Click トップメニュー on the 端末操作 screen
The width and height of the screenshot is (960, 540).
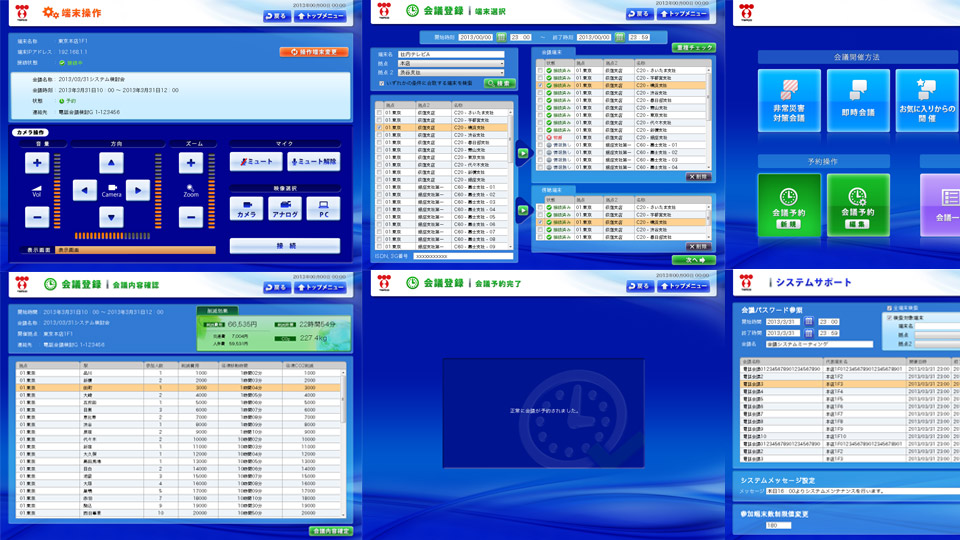(x=321, y=16)
